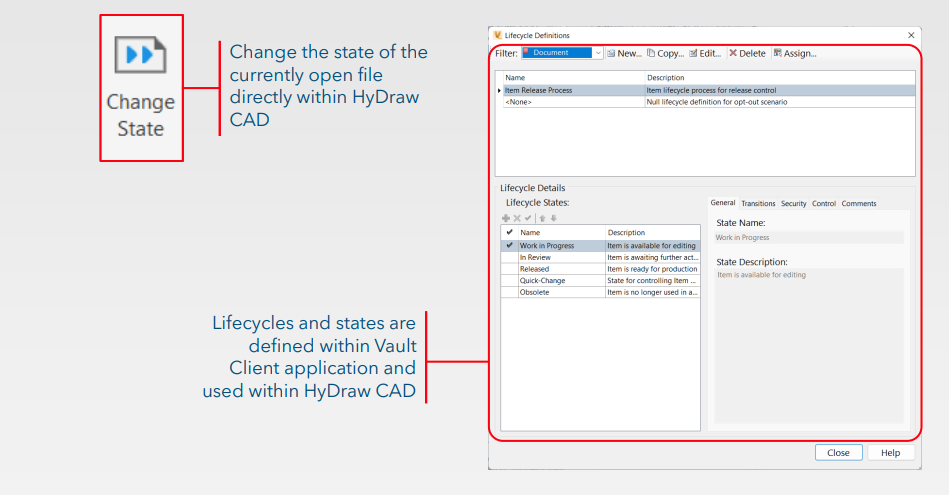Select the Work in Progress state name
Viewport: 949px width, 495px height.
[562, 246]
